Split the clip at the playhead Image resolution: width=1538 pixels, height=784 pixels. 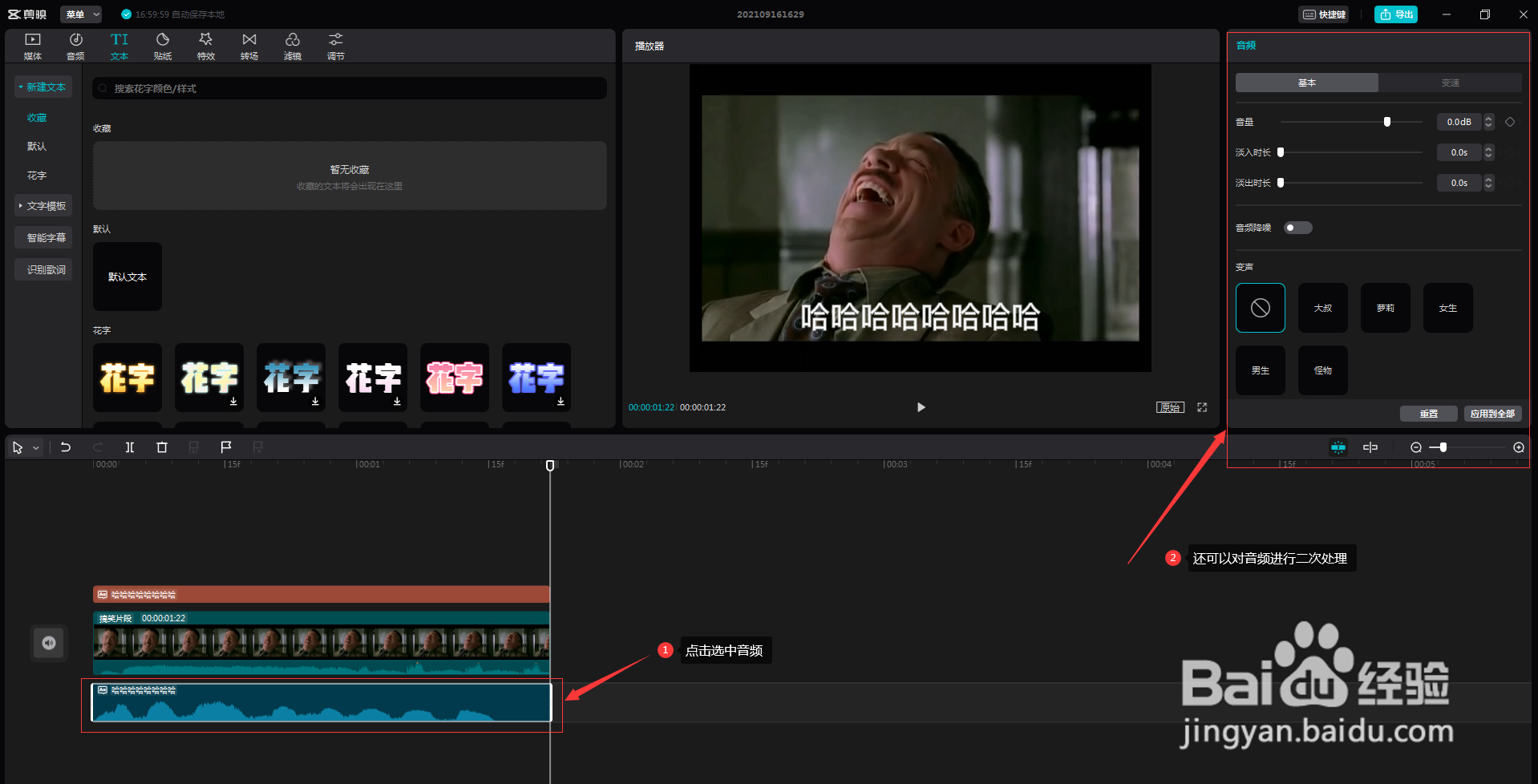click(130, 447)
